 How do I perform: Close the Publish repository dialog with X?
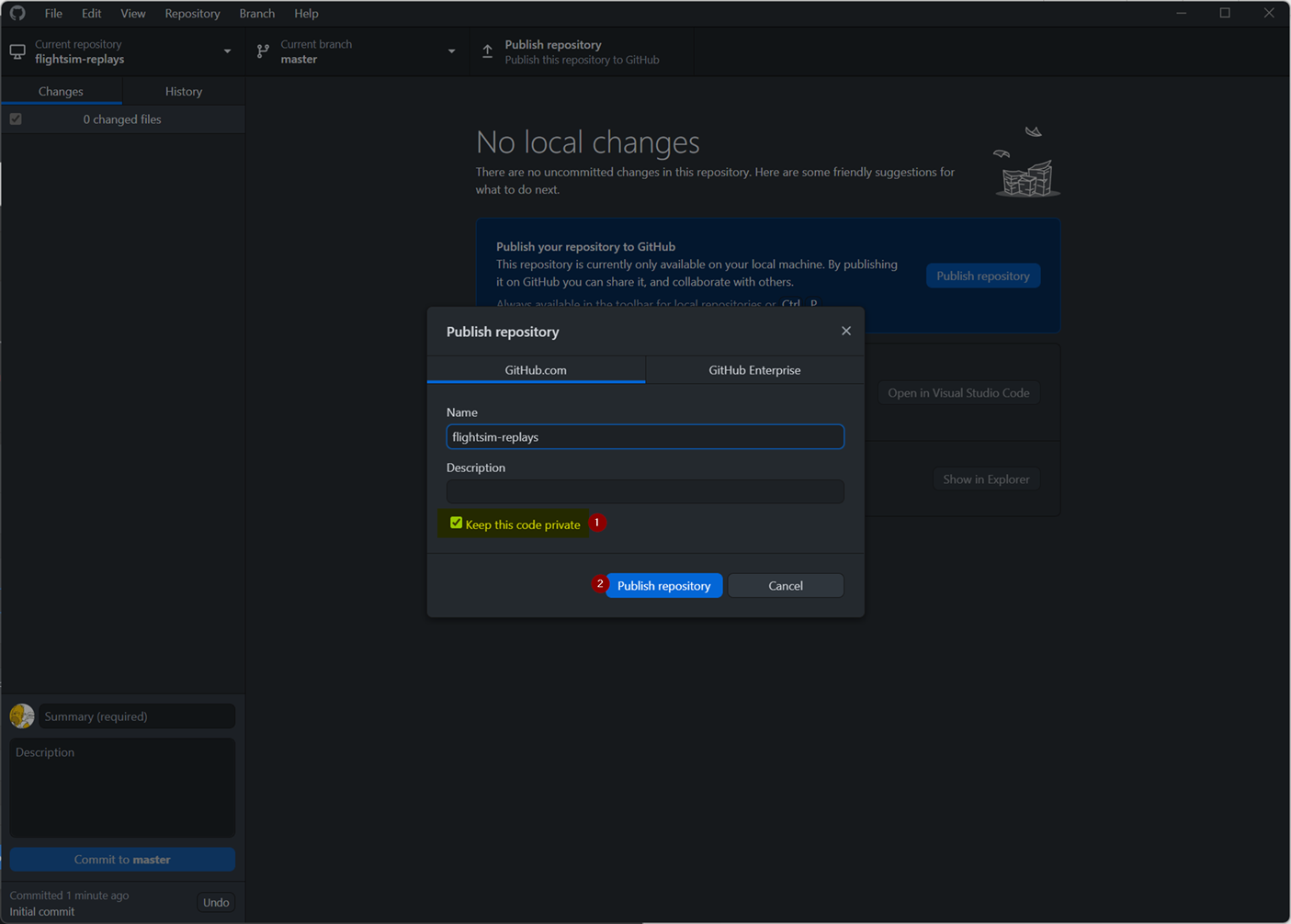click(x=846, y=331)
